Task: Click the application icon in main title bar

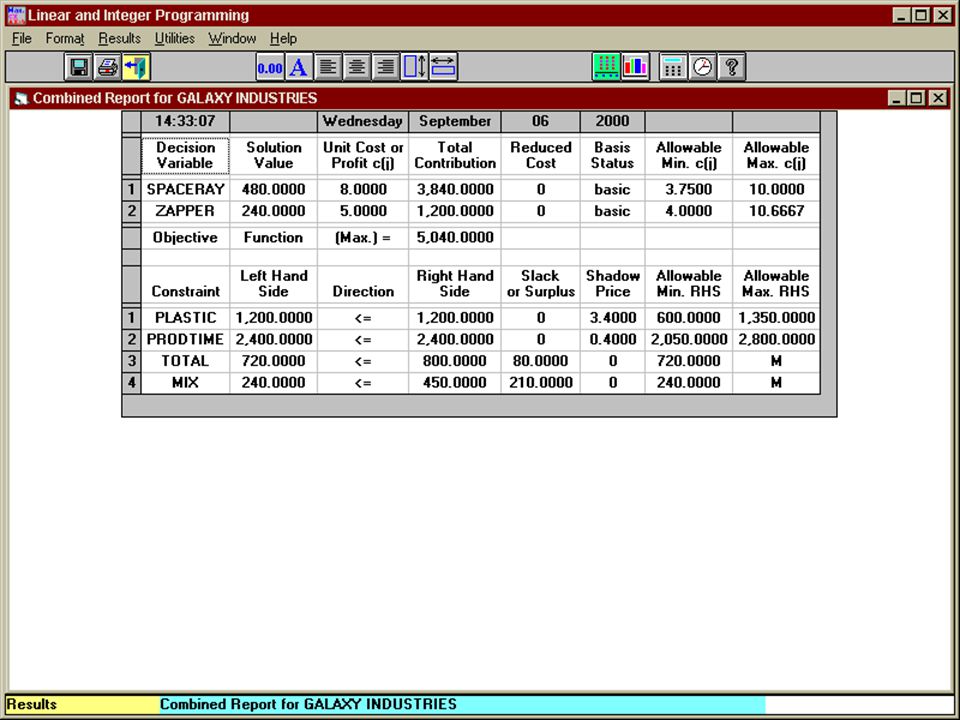Action: tap(16, 15)
